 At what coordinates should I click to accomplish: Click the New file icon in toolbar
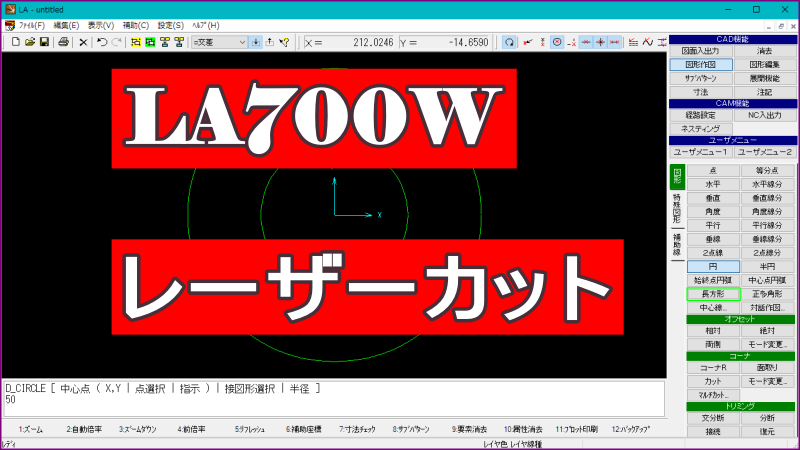tap(15, 42)
